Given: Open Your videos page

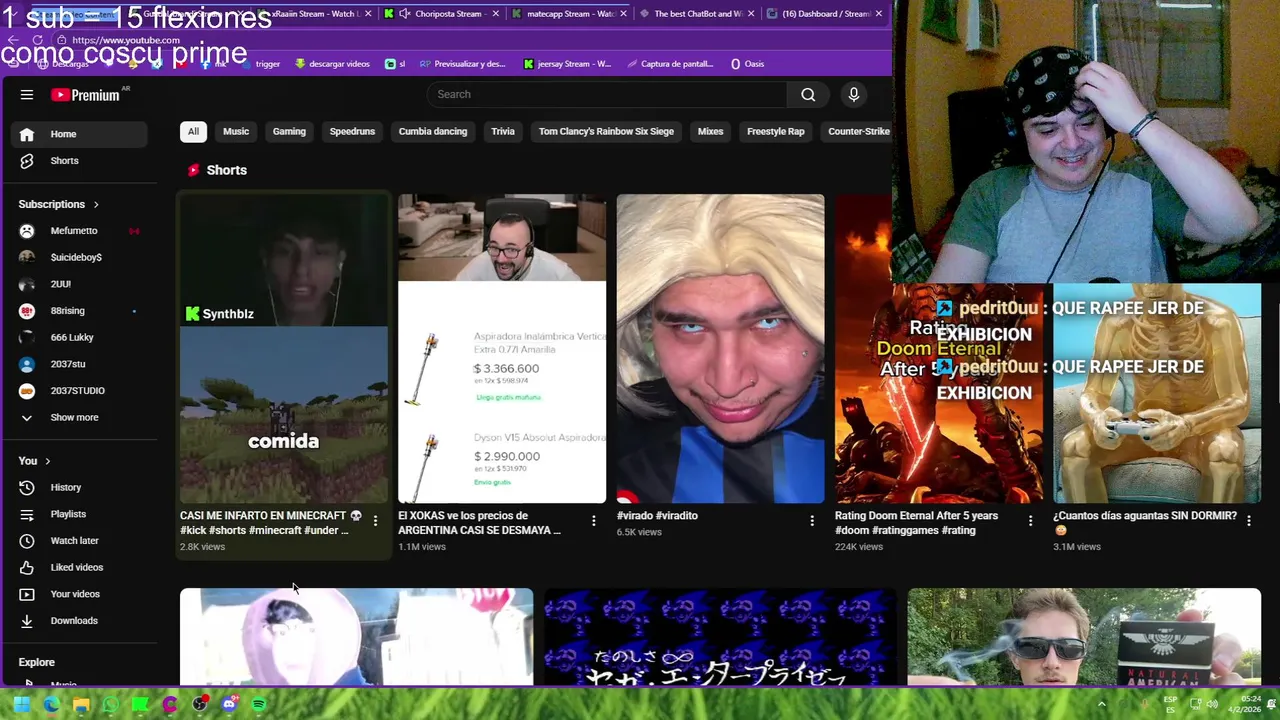Looking at the screenshot, I should 78,594.
